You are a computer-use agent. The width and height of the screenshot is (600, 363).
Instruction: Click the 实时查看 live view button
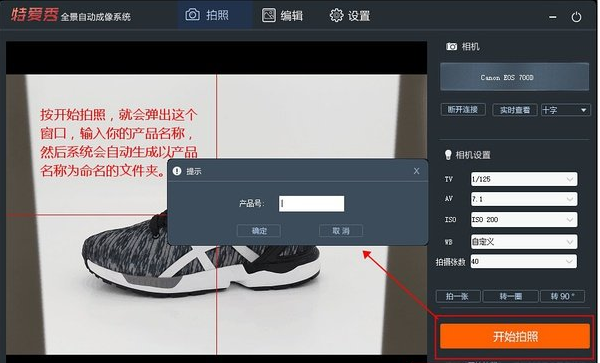click(x=515, y=110)
